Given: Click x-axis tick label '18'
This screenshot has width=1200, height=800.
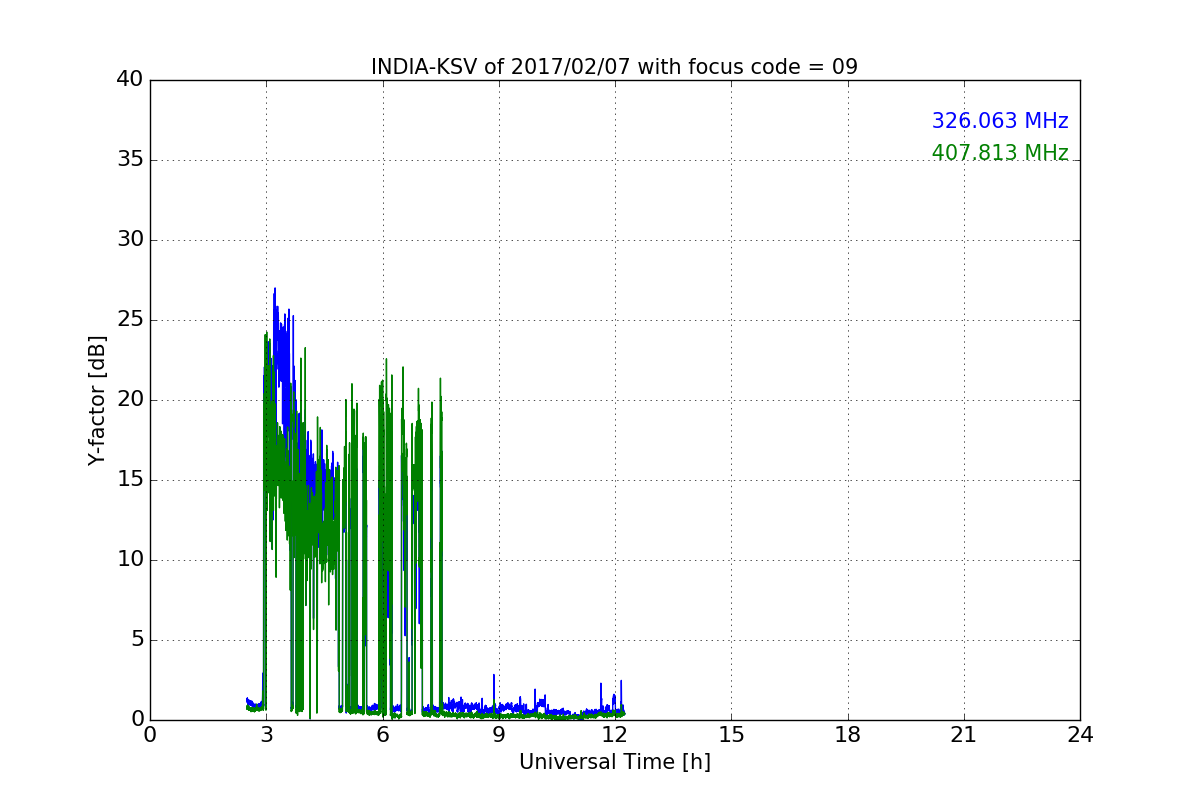Looking at the screenshot, I should pyautogui.click(x=848, y=735).
